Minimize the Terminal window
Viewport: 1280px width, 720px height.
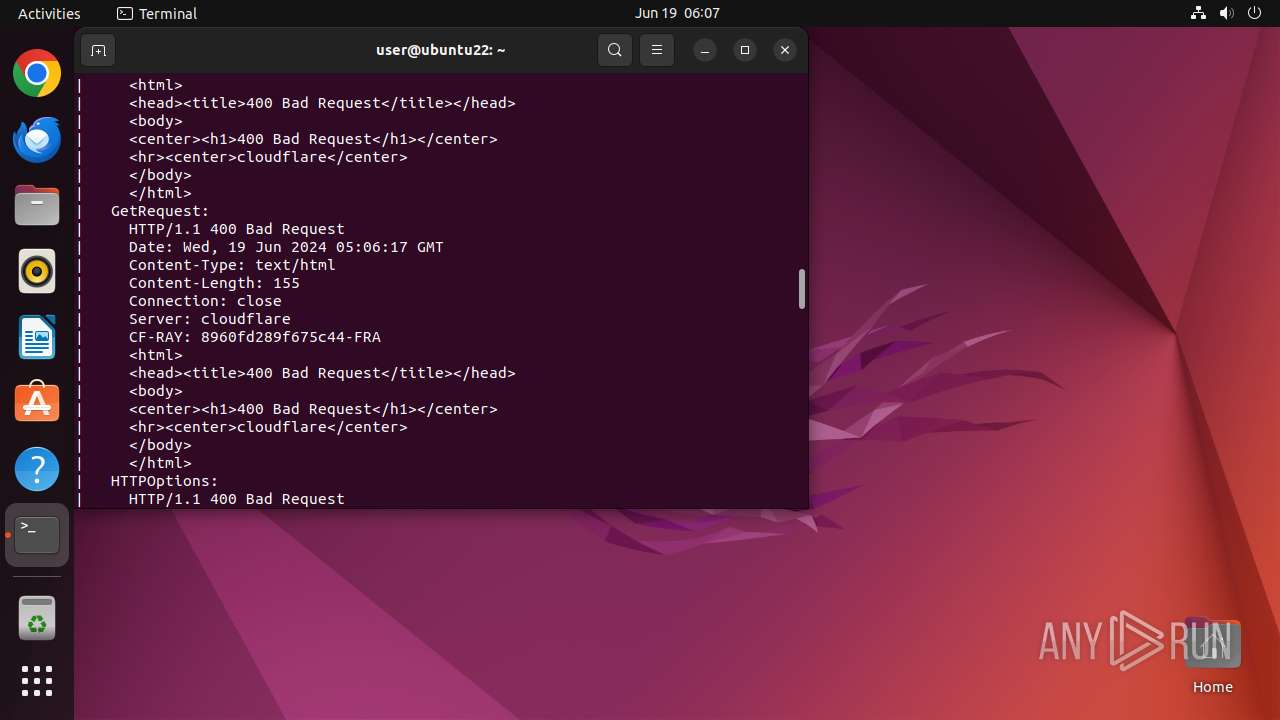[705, 50]
